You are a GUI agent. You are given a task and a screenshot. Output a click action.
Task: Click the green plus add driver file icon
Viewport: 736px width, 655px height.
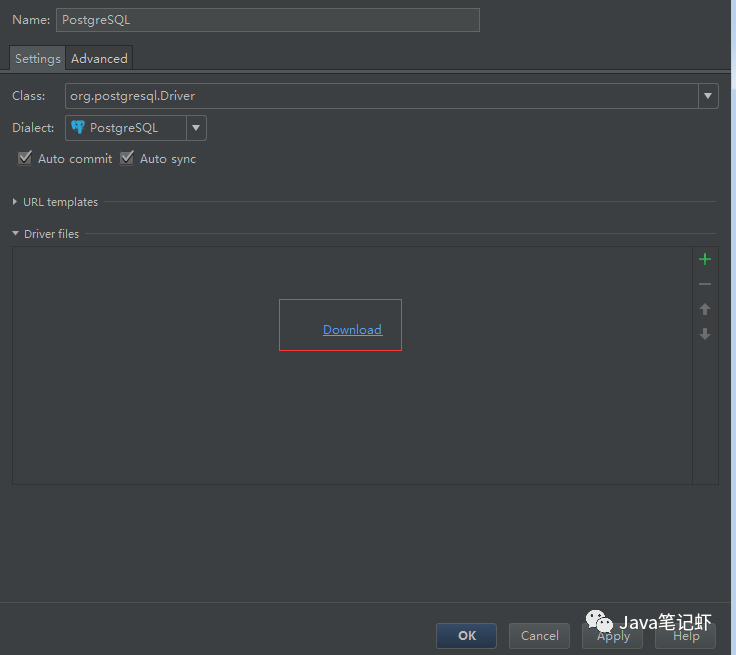click(705, 259)
